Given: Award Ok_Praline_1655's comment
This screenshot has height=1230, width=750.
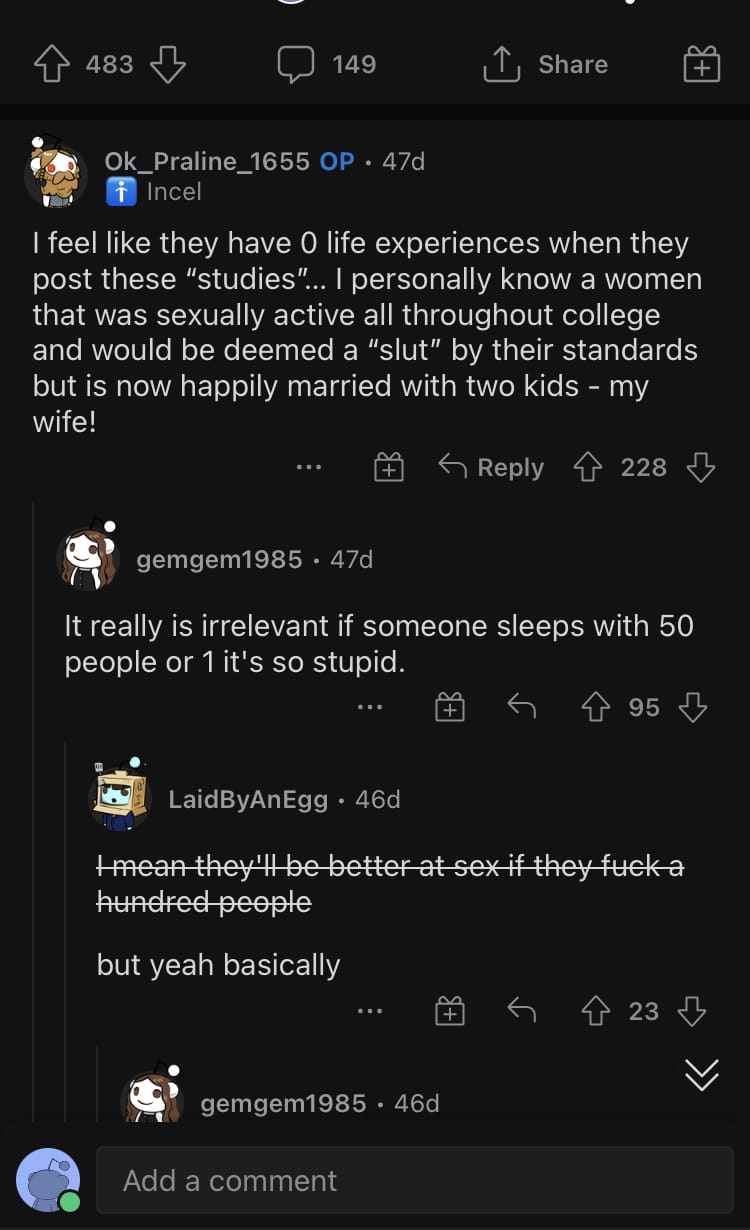Looking at the screenshot, I should point(388,467).
